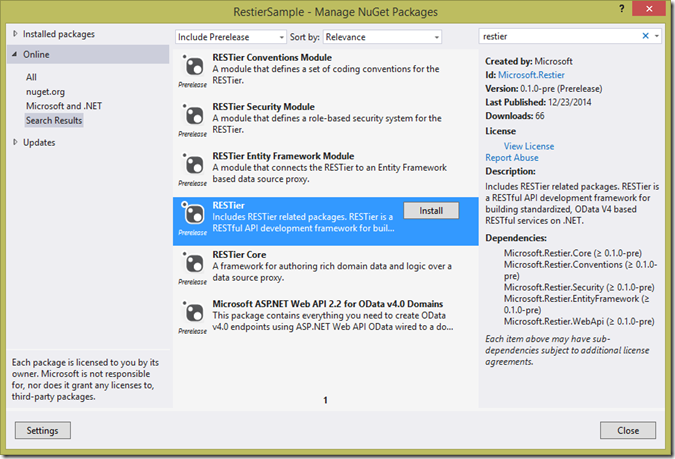Image resolution: width=675 pixels, height=459 pixels.
Task: Select the All source under Online
Action: pyautogui.click(x=31, y=77)
